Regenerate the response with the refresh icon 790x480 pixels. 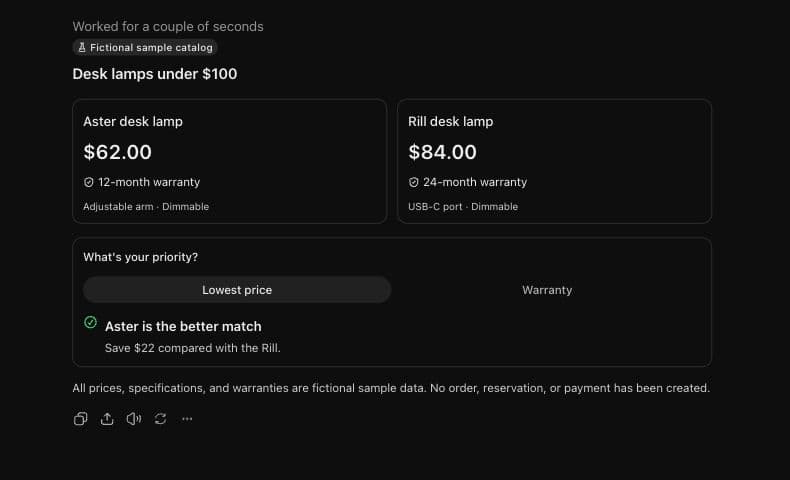click(x=160, y=419)
